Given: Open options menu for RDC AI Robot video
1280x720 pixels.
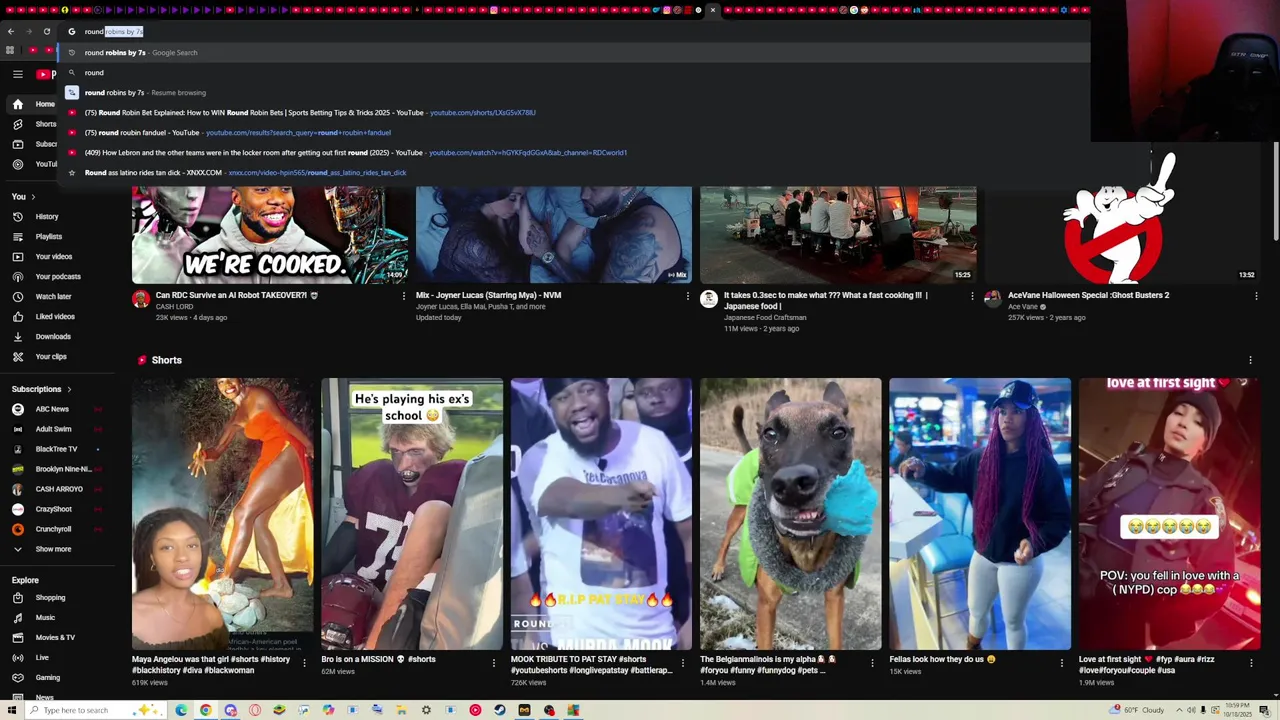Looking at the screenshot, I should pos(404,296).
